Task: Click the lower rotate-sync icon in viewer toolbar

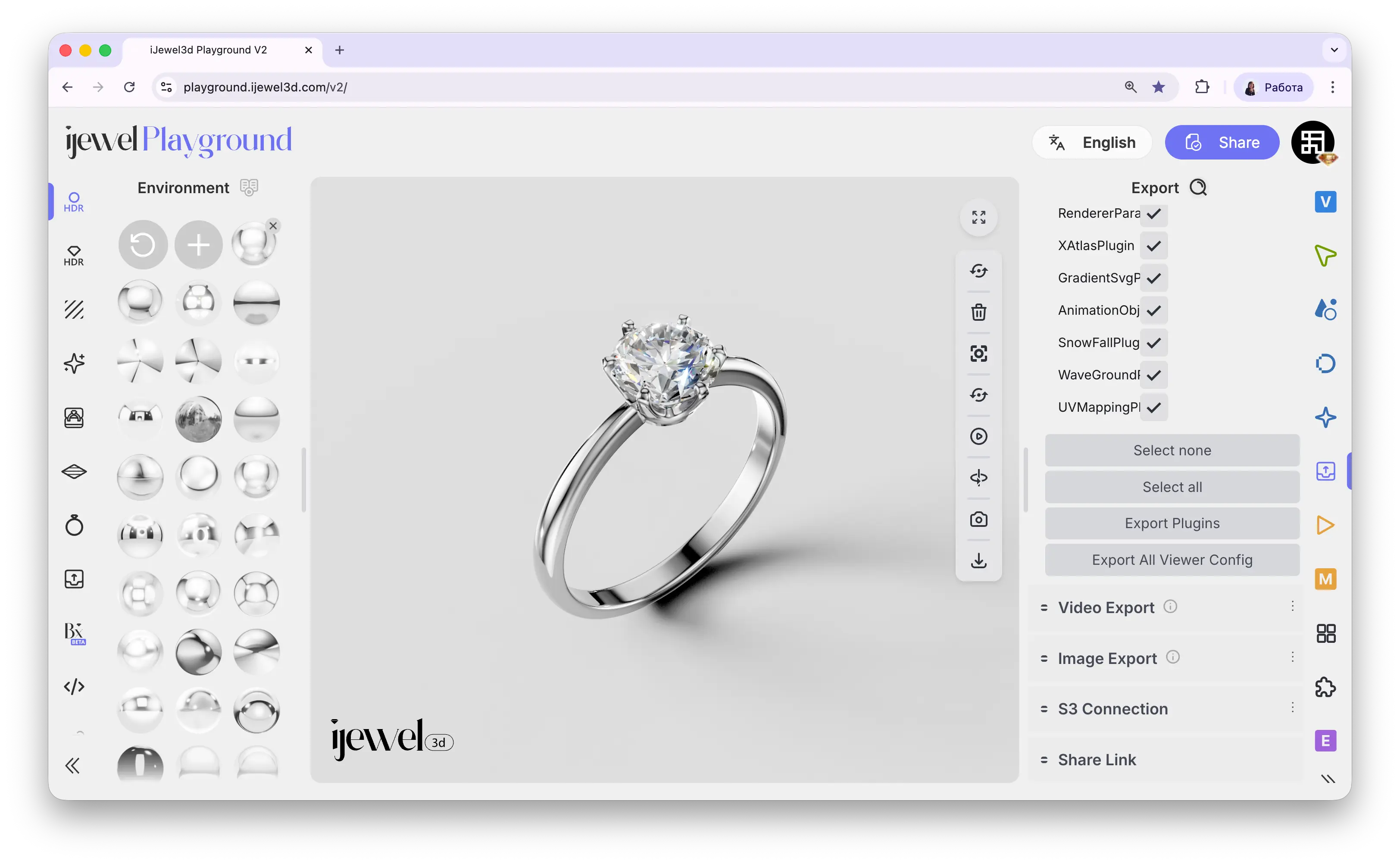Action: click(x=978, y=395)
